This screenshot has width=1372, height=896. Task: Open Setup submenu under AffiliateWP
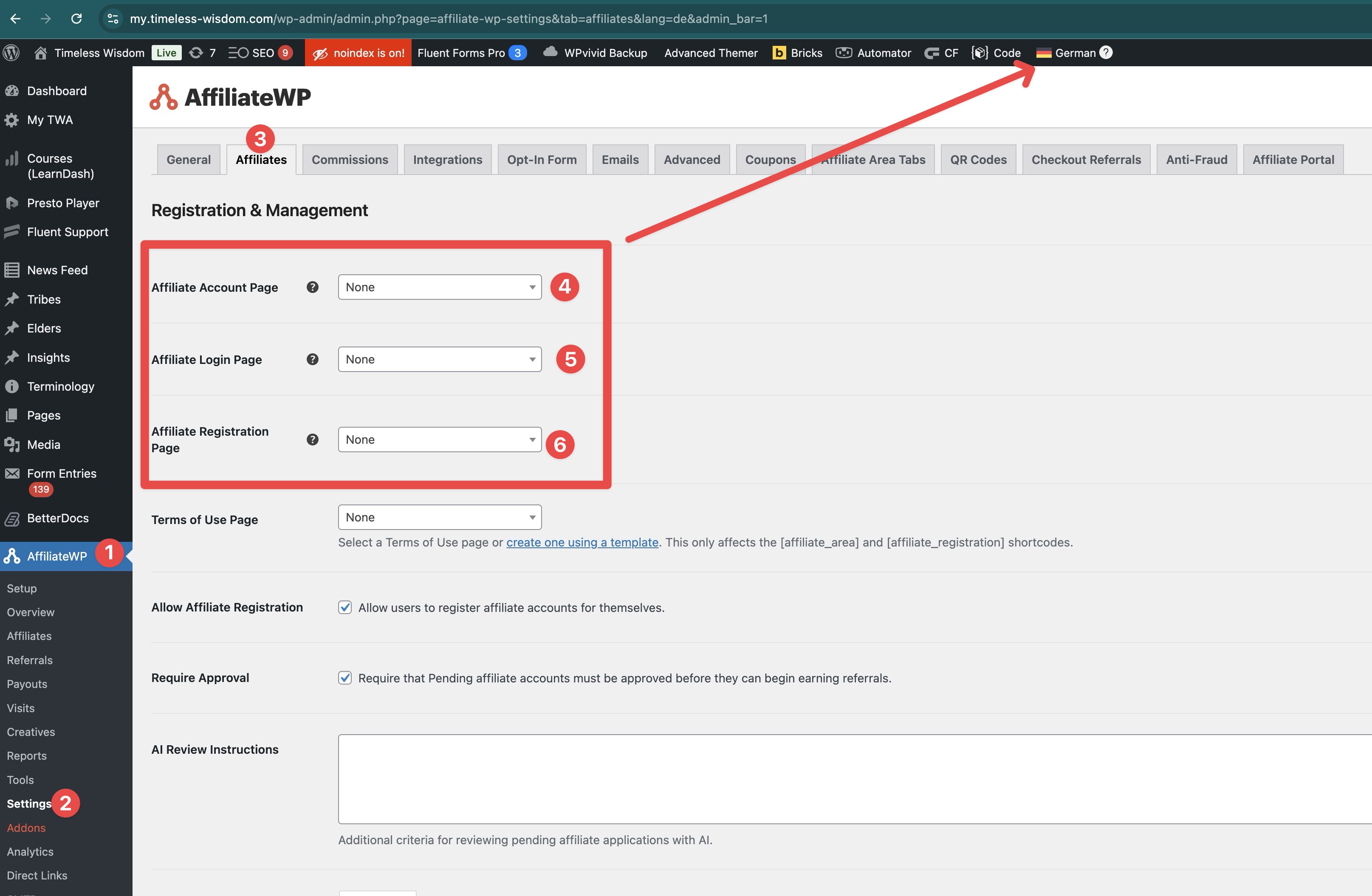[x=22, y=588]
